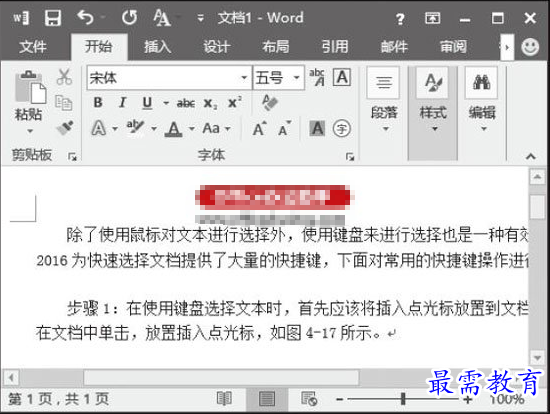Screen dimensions: 550x414
Task: Open underline style dropdown arrow
Action: pyautogui.click(x=166, y=103)
